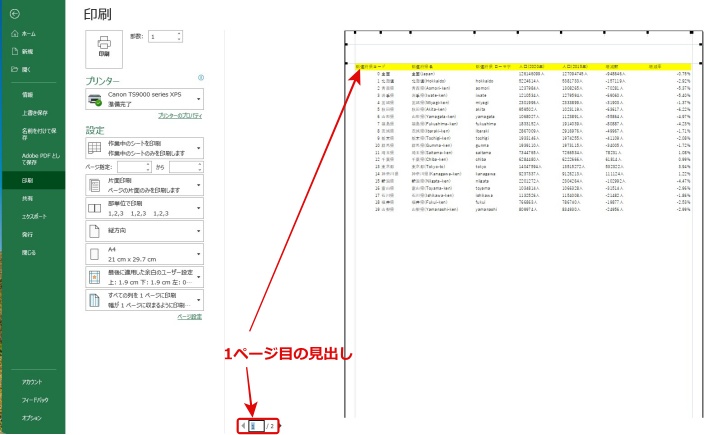Open the すべての列を1ページに印刷 dropdown

(145, 300)
